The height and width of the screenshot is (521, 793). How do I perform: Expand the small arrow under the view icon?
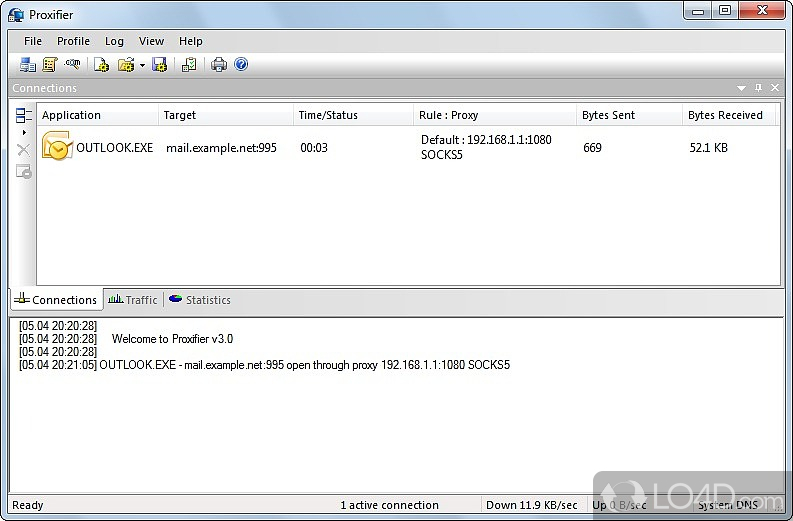point(24,132)
